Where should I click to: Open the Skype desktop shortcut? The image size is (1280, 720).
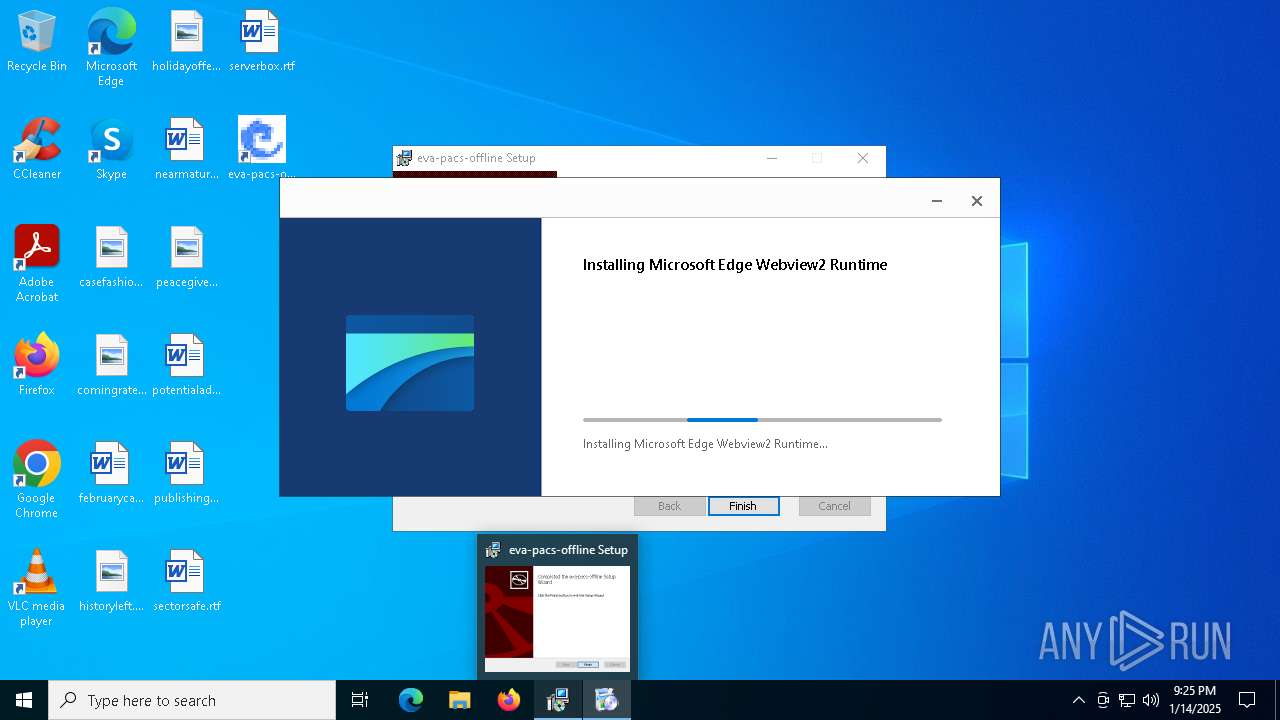[x=111, y=150]
